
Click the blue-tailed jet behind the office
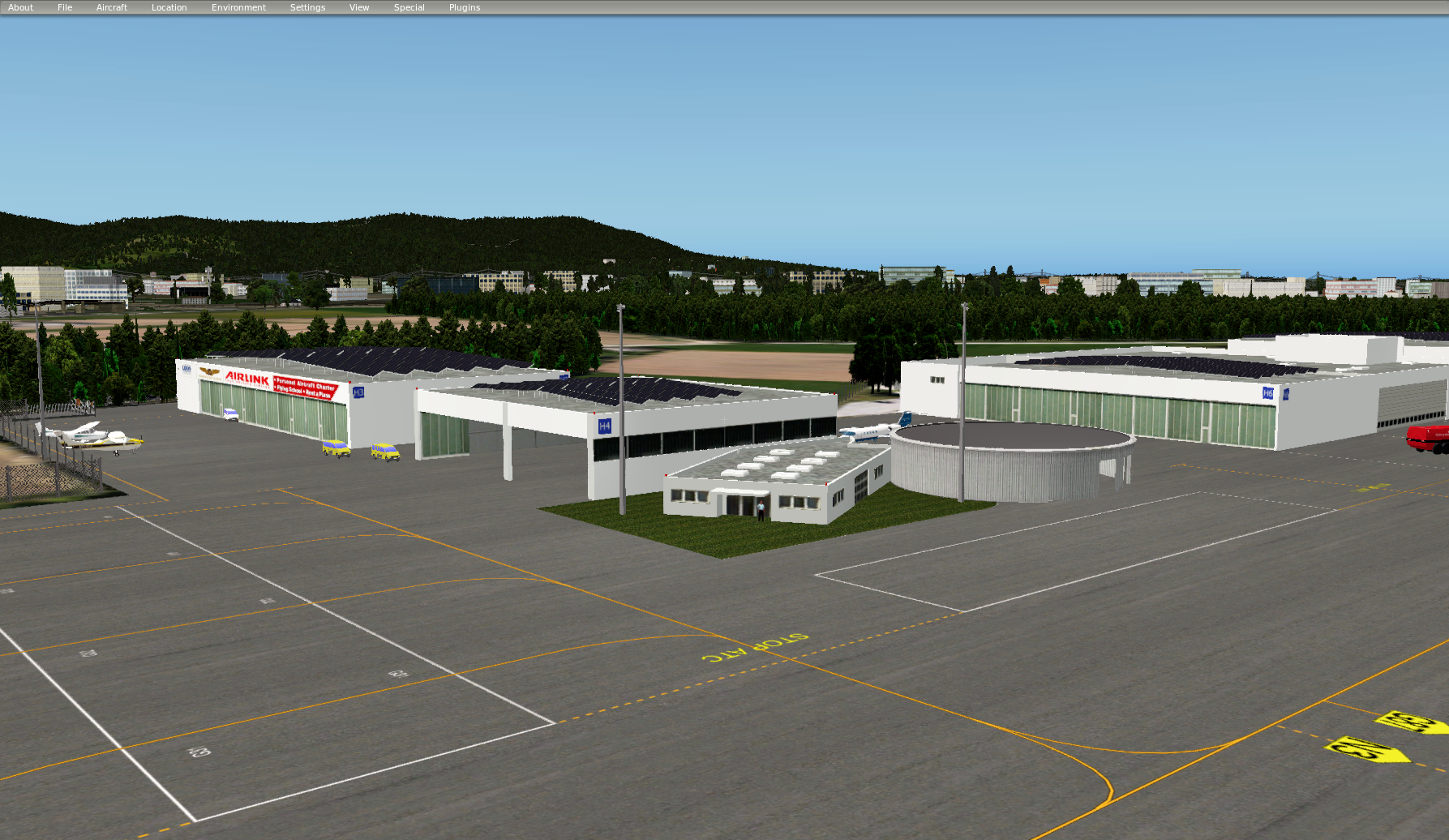point(874,430)
